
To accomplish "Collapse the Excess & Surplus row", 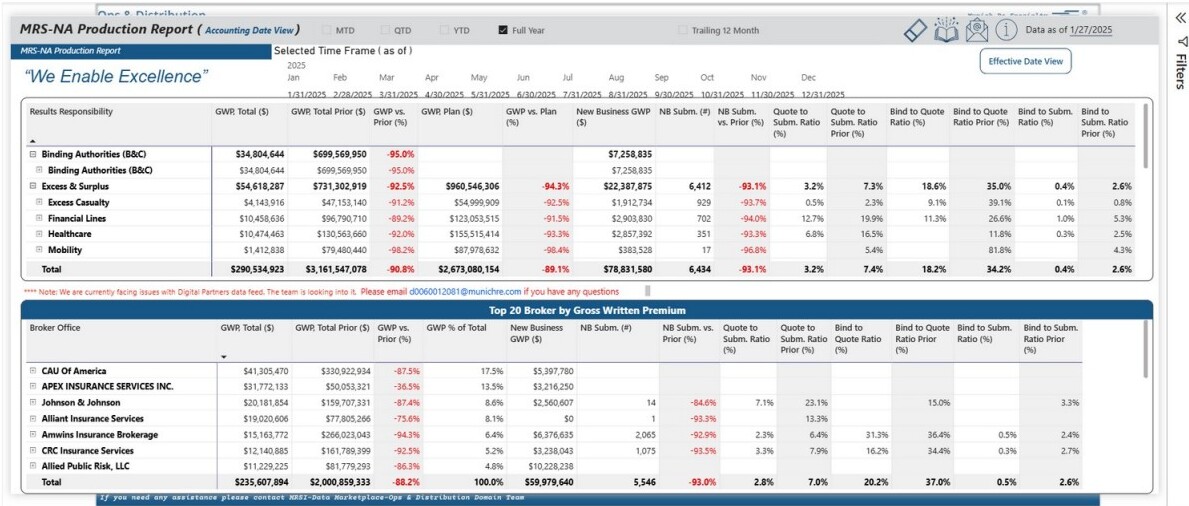I will coord(33,186).
